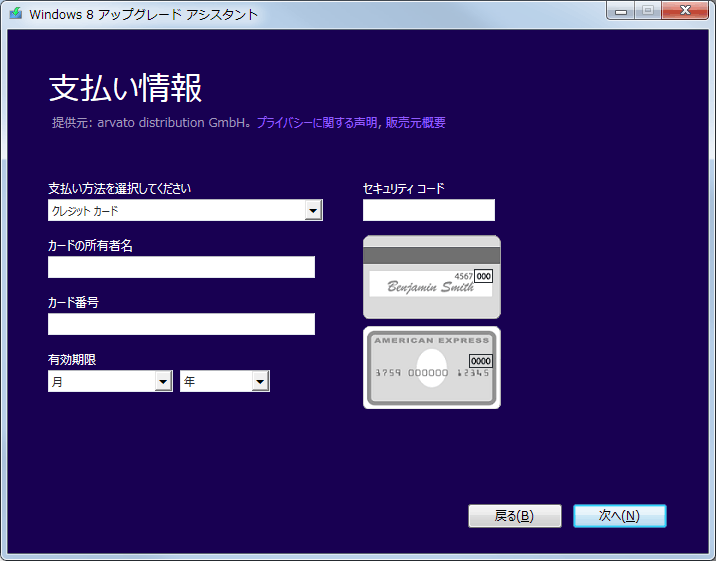Click the 有効期限 label

72,360
